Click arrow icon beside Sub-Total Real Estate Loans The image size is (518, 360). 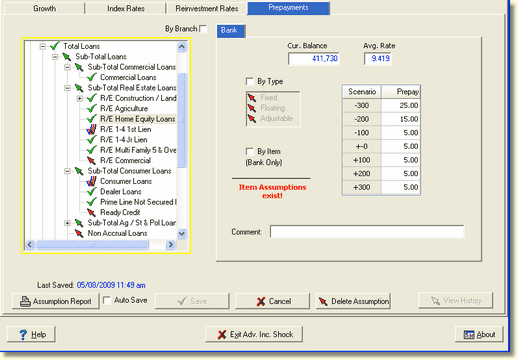79,88
